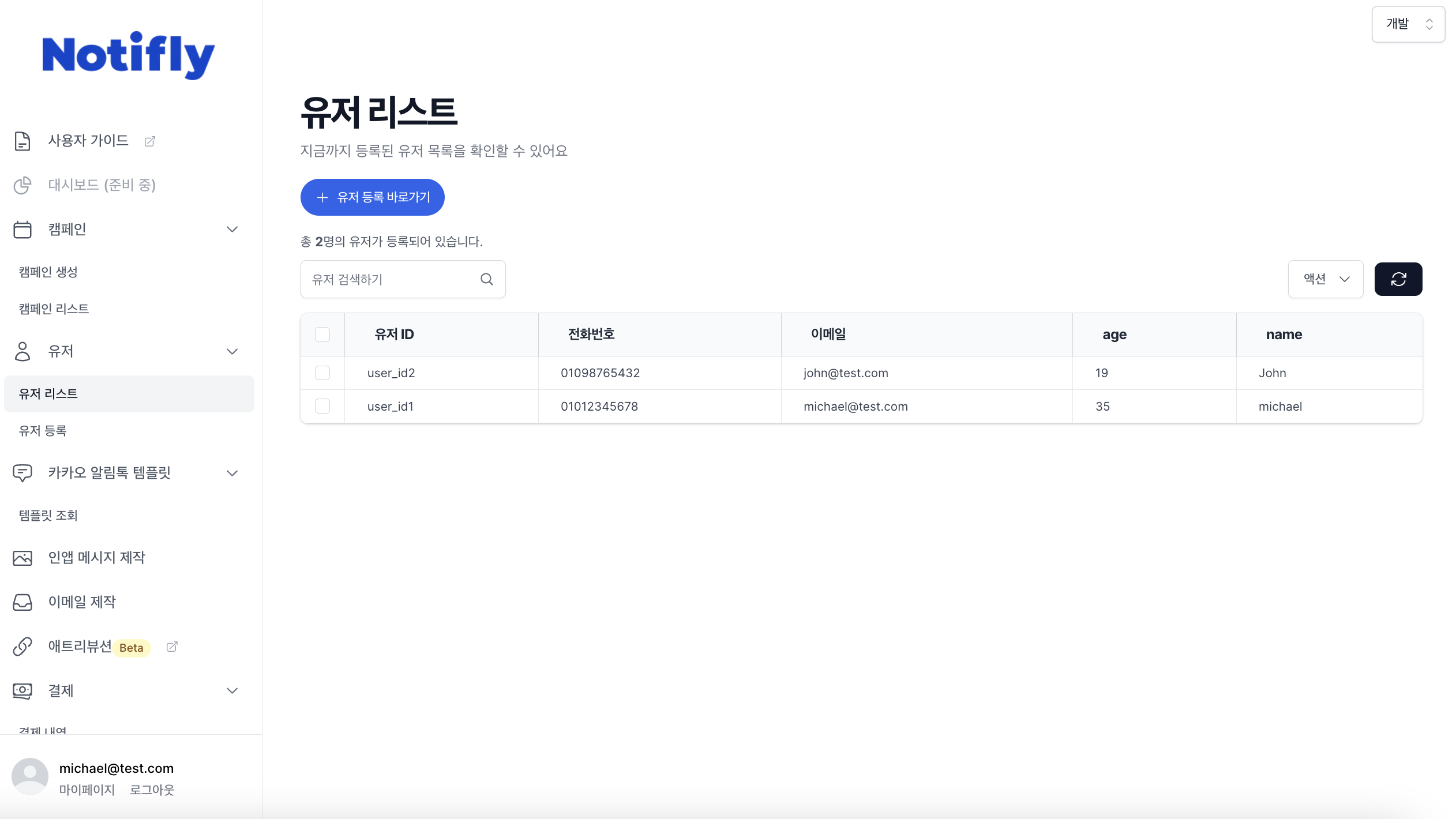Focus the 유저 검색하기 search field
Image resolution: width=1456 pixels, height=819 pixels.
point(403,279)
